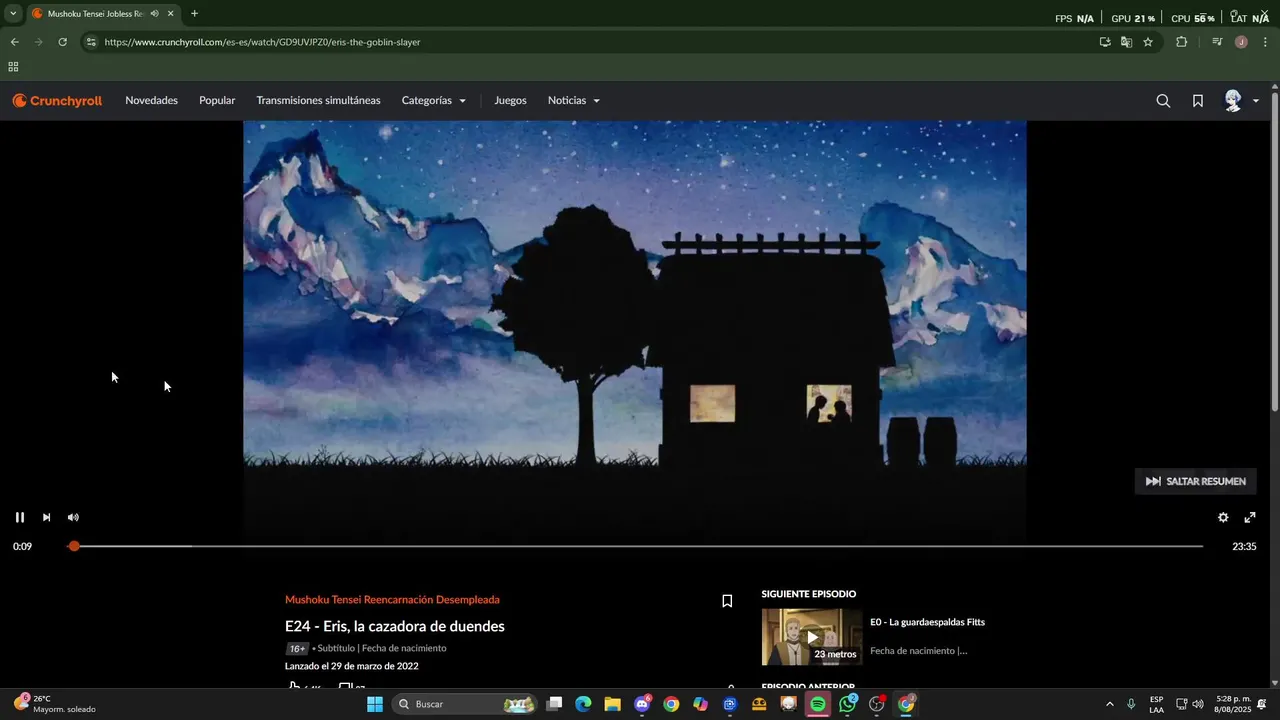This screenshot has height=720, width=1280.
Task: Open the browser extensions puzzle icon
Action: [x=1181, y=42]
